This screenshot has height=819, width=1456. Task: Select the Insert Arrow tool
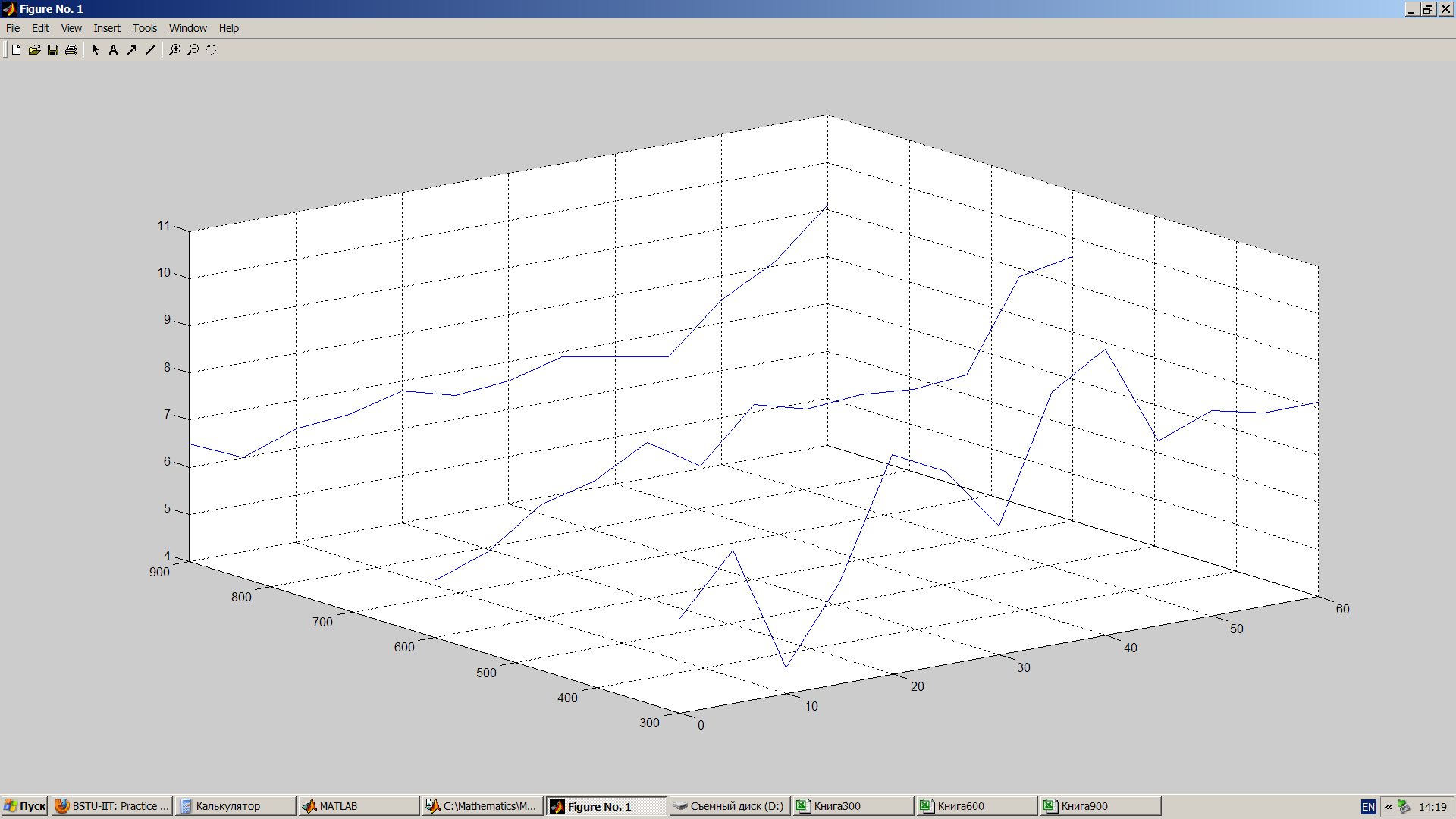click(x=132, y=50)
